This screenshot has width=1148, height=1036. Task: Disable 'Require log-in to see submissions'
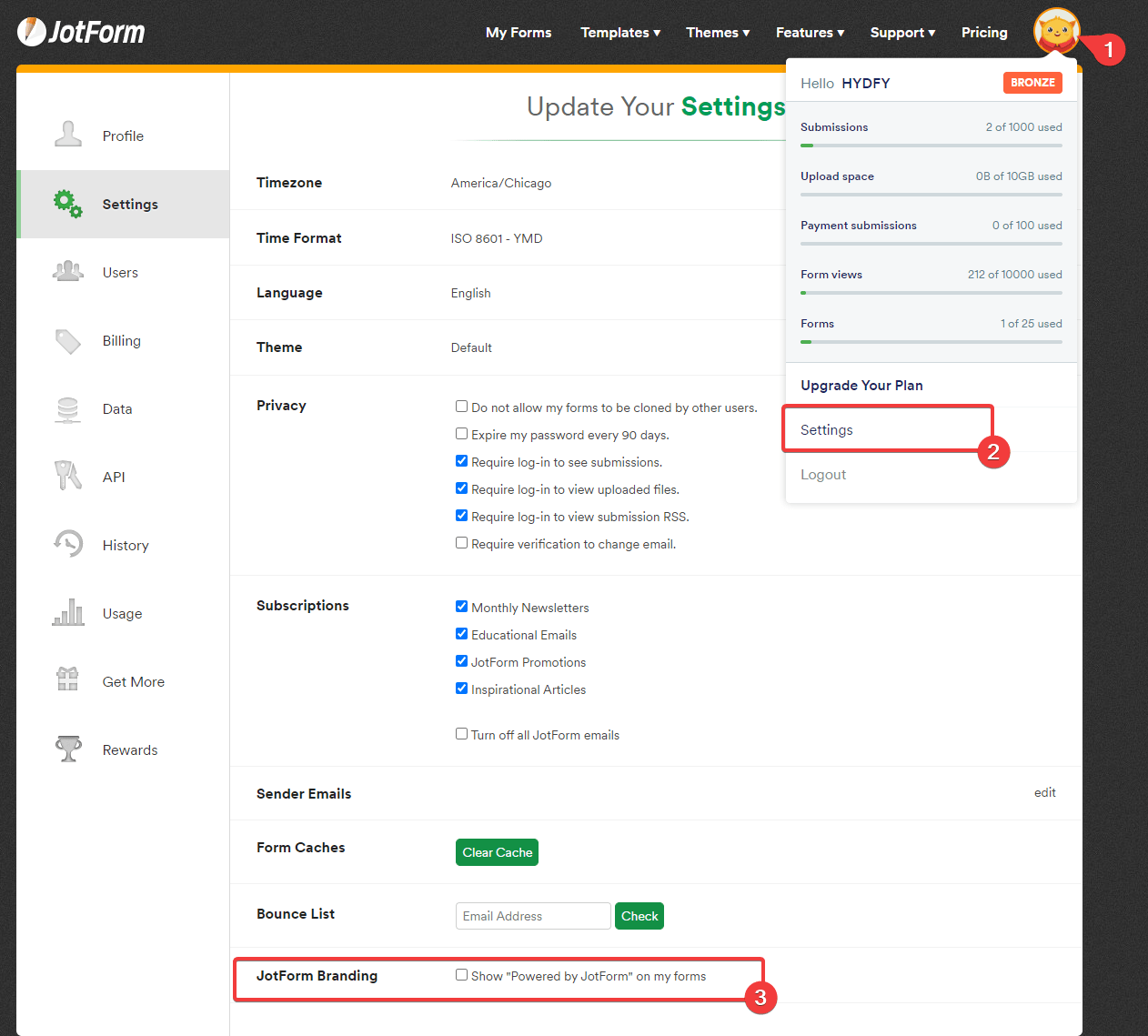pyautogui.click(x=461, y=460)
